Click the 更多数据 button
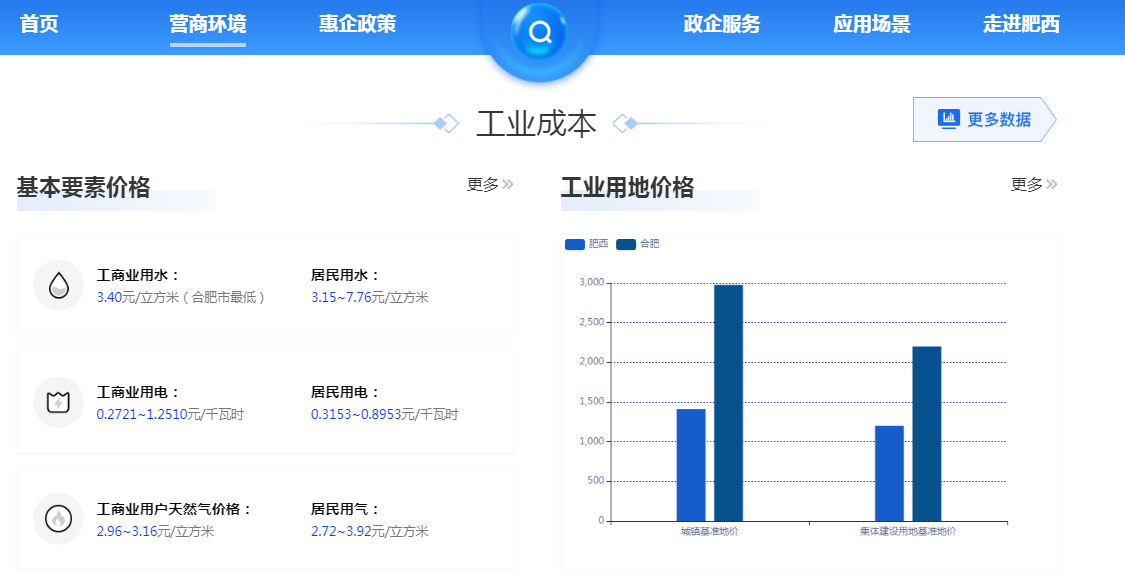This screenshot has width=1125, height=577. (x=985, y=119)
